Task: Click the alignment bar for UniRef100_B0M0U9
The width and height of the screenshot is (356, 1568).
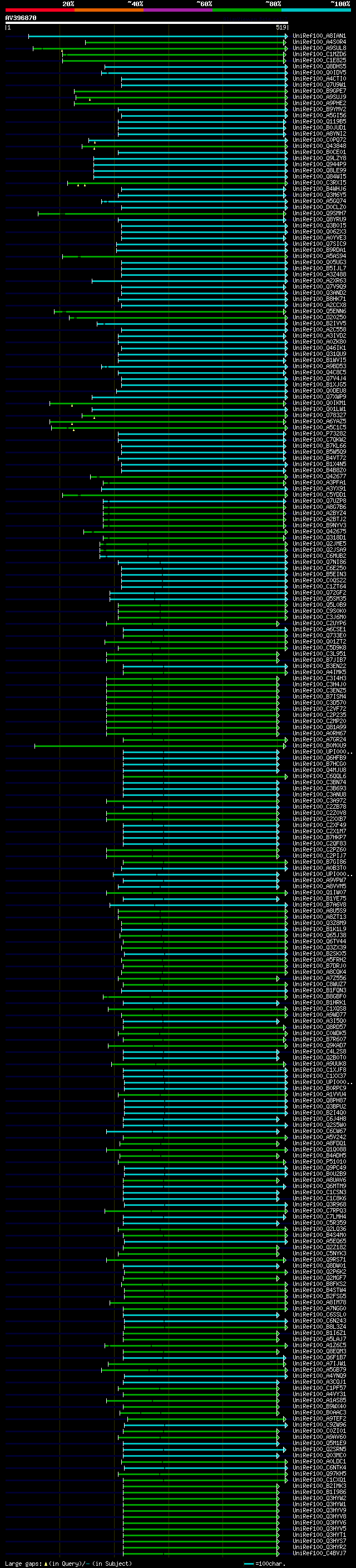Action: (x=161, y=746)
